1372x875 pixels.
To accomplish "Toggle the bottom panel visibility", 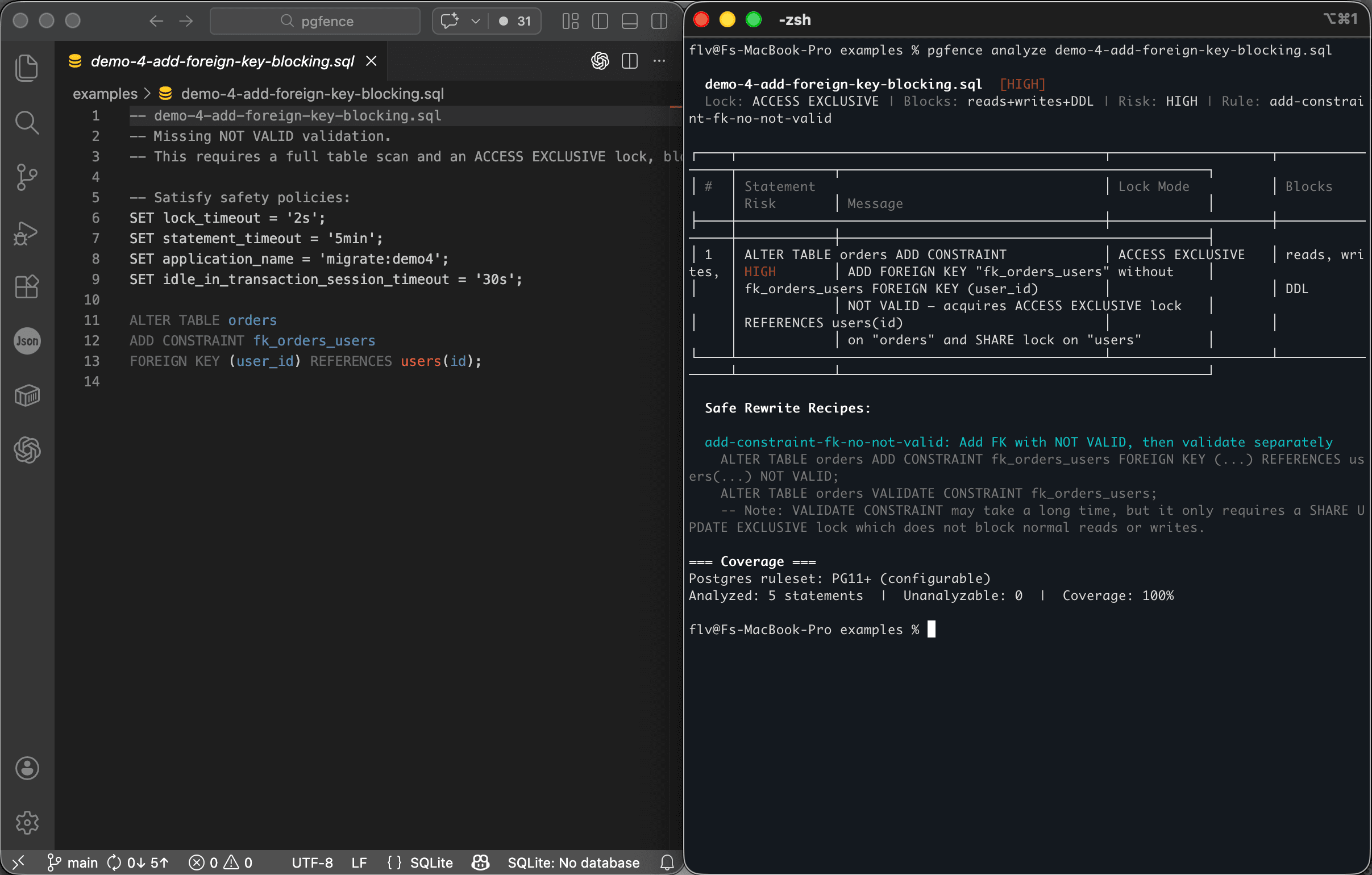I will click(630, 21).
